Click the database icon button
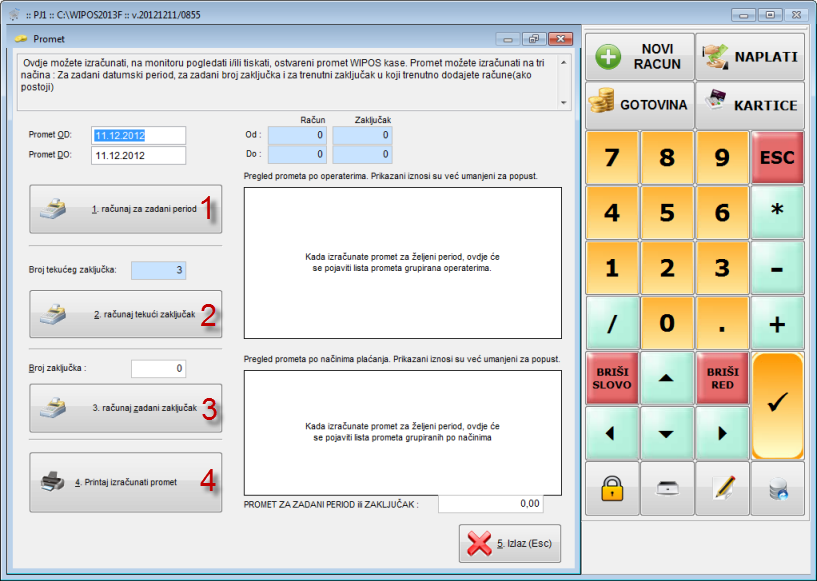The width and height of the screenshot is (817, 581). 777,488
